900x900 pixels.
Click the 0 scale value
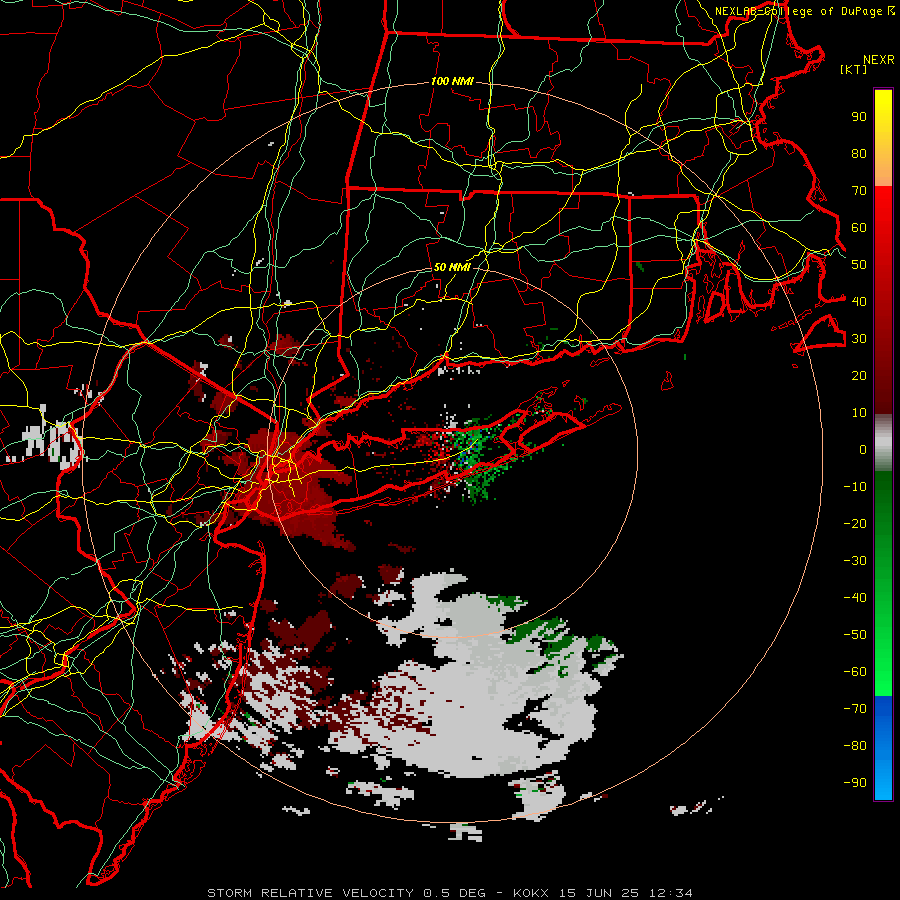[863, 449]
